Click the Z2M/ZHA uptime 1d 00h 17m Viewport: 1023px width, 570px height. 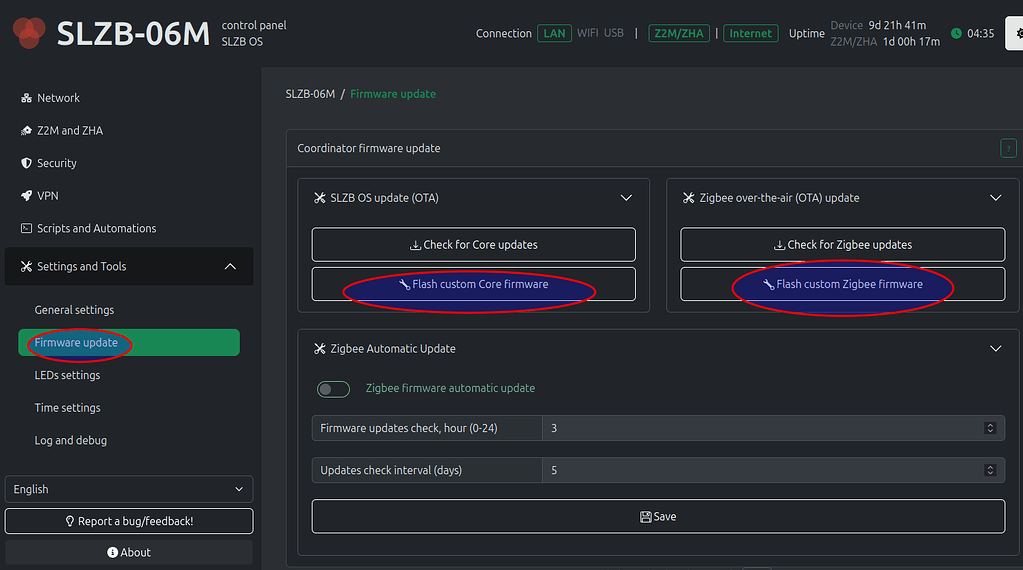pos(911,41)
